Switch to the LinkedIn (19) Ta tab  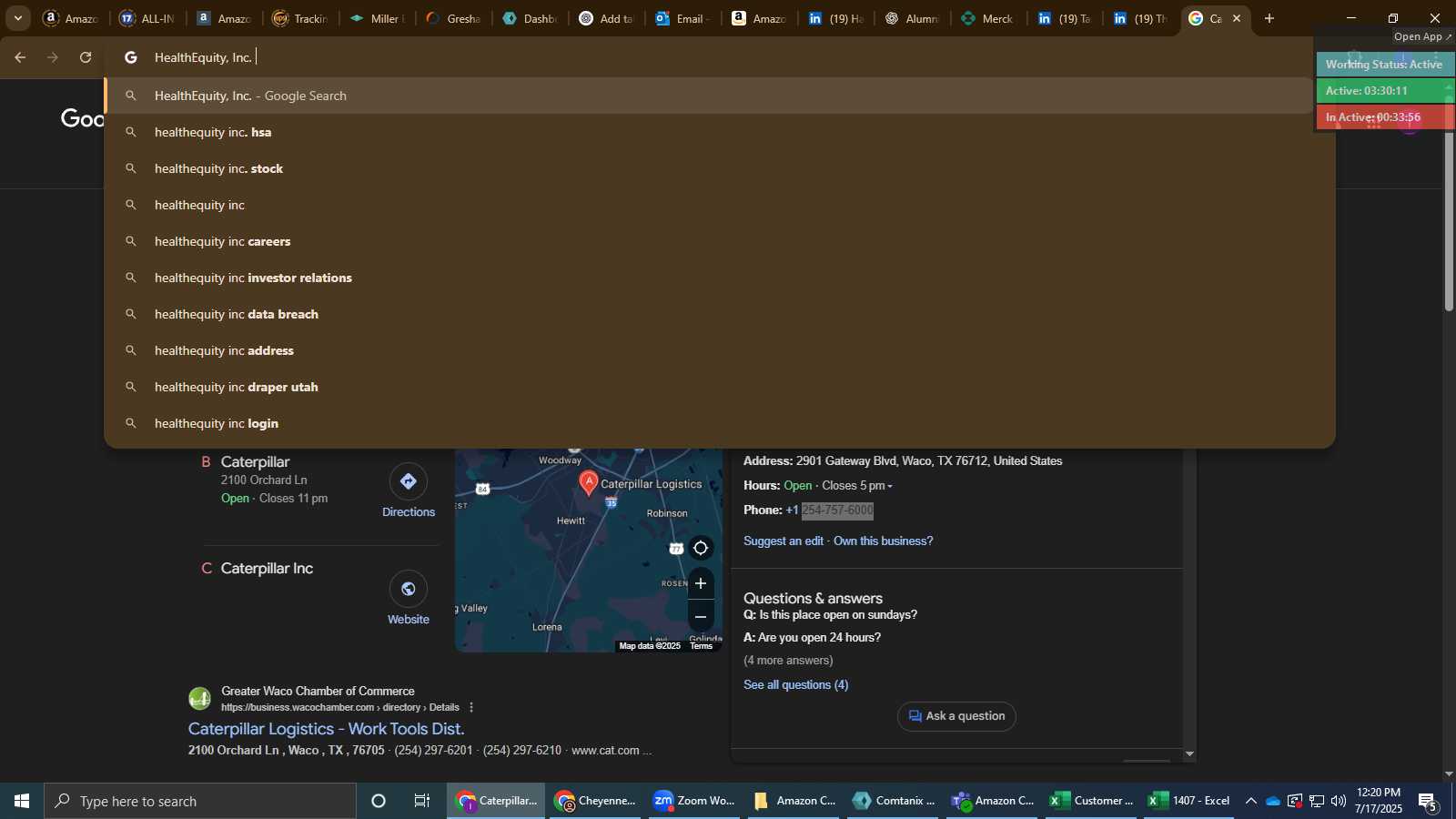[1065, 18]
